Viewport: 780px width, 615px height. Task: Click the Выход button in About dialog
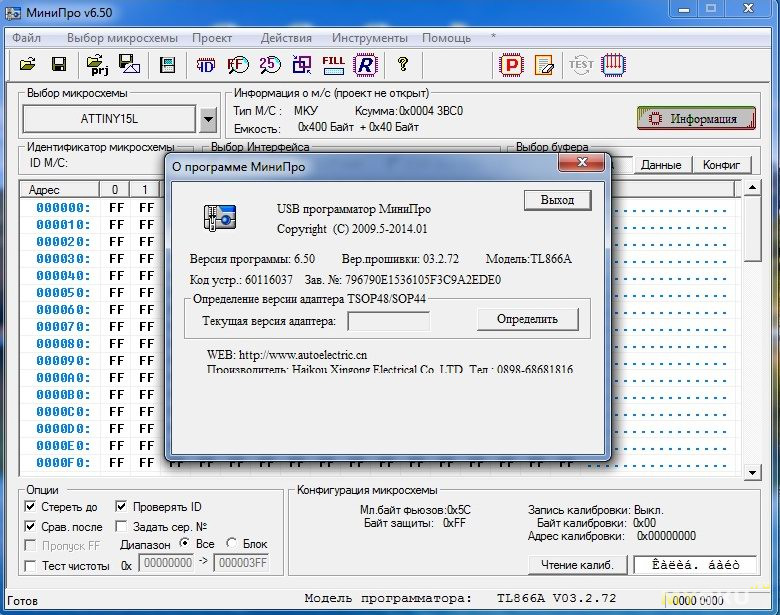[x=558, y=200]
